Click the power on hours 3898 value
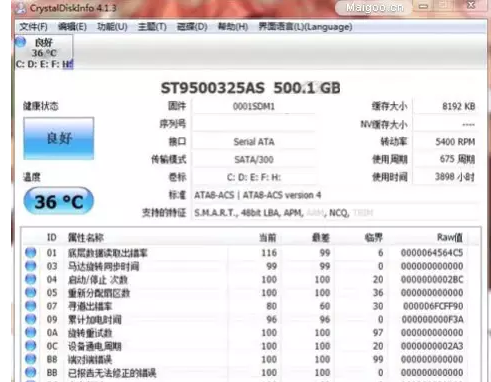 455,177
